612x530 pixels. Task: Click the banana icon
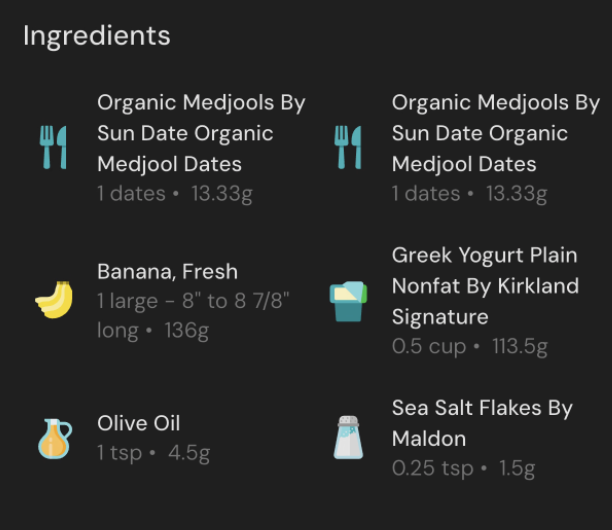(54, 300)
